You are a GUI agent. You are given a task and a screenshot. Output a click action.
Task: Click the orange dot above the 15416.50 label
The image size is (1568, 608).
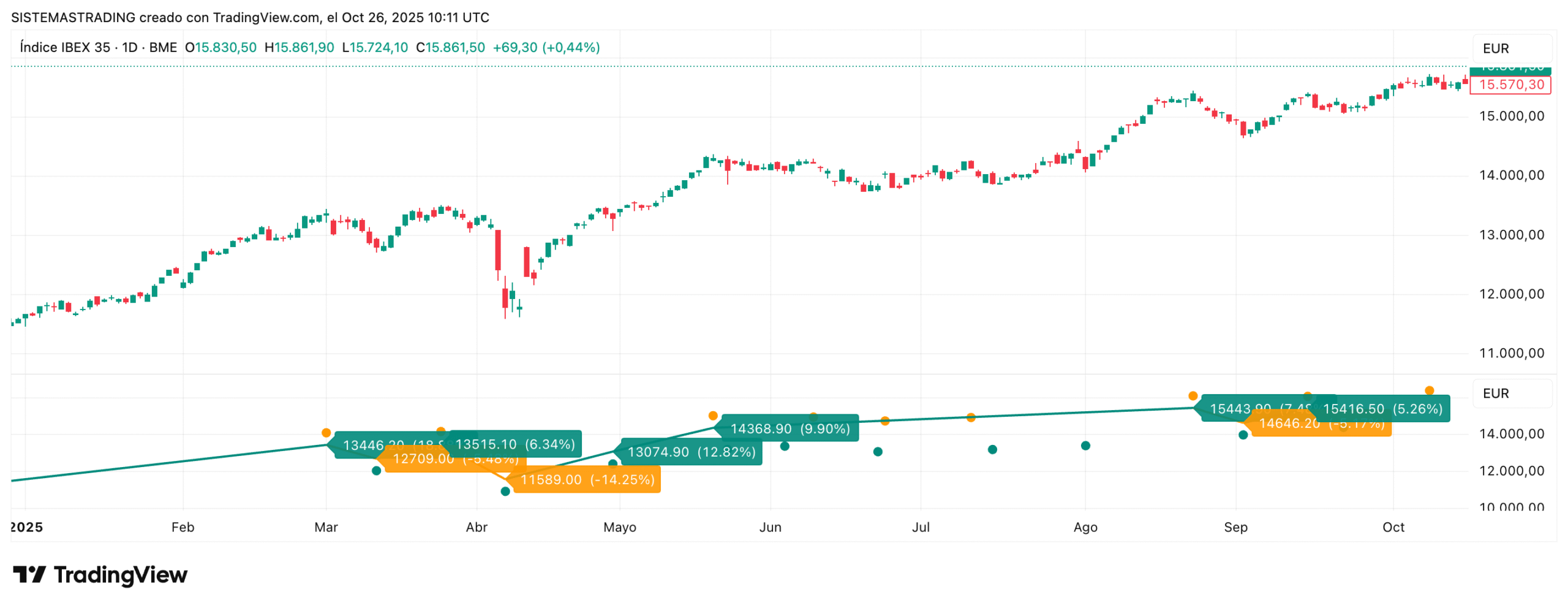(x=1429, y=390)
